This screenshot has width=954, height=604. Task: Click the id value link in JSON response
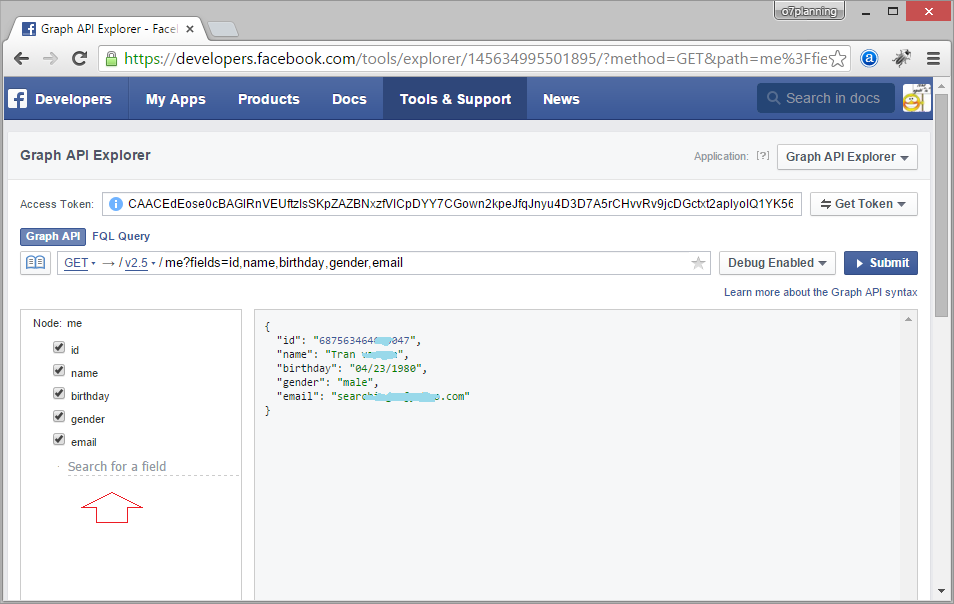click(365, 340)
